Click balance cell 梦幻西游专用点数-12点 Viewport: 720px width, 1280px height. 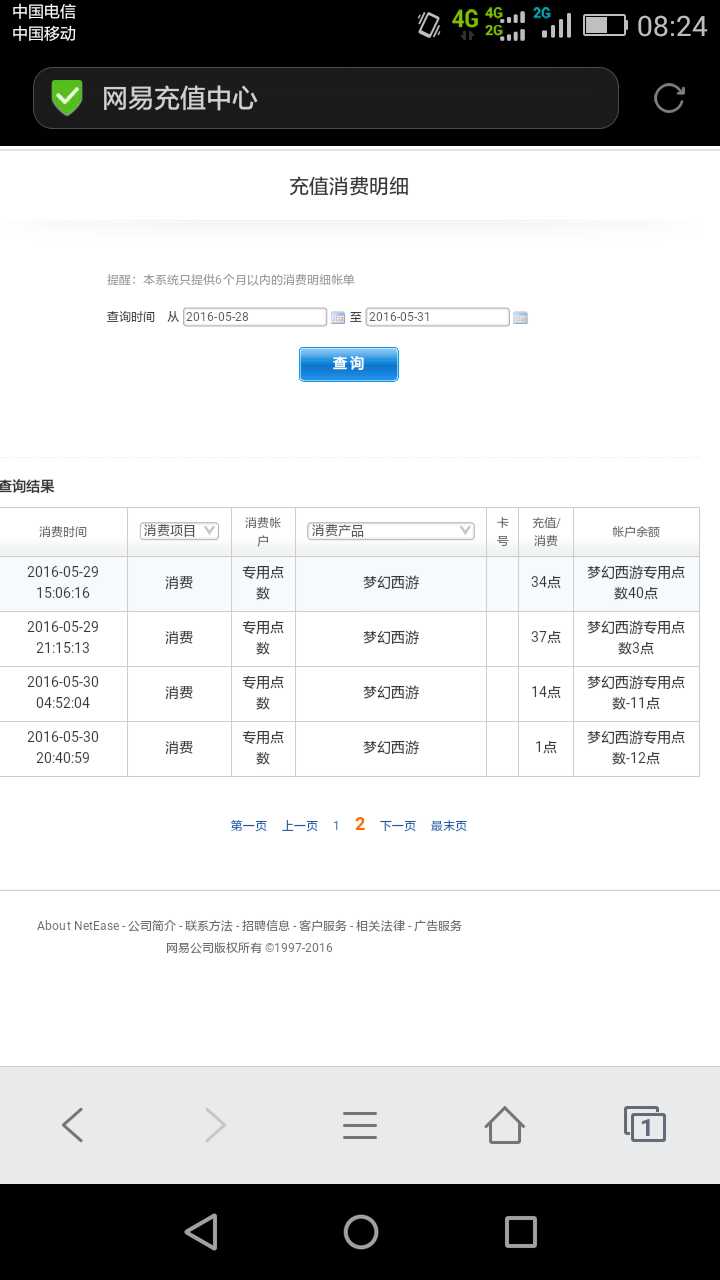(636, 748)
